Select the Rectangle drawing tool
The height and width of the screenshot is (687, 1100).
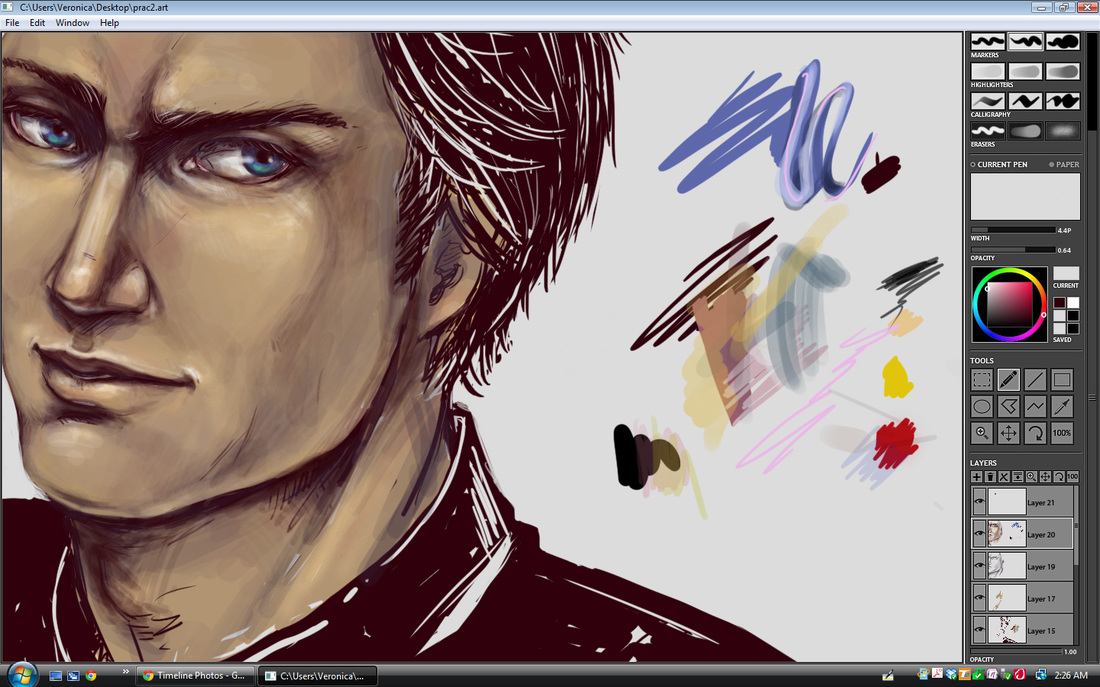(1062, 379)
